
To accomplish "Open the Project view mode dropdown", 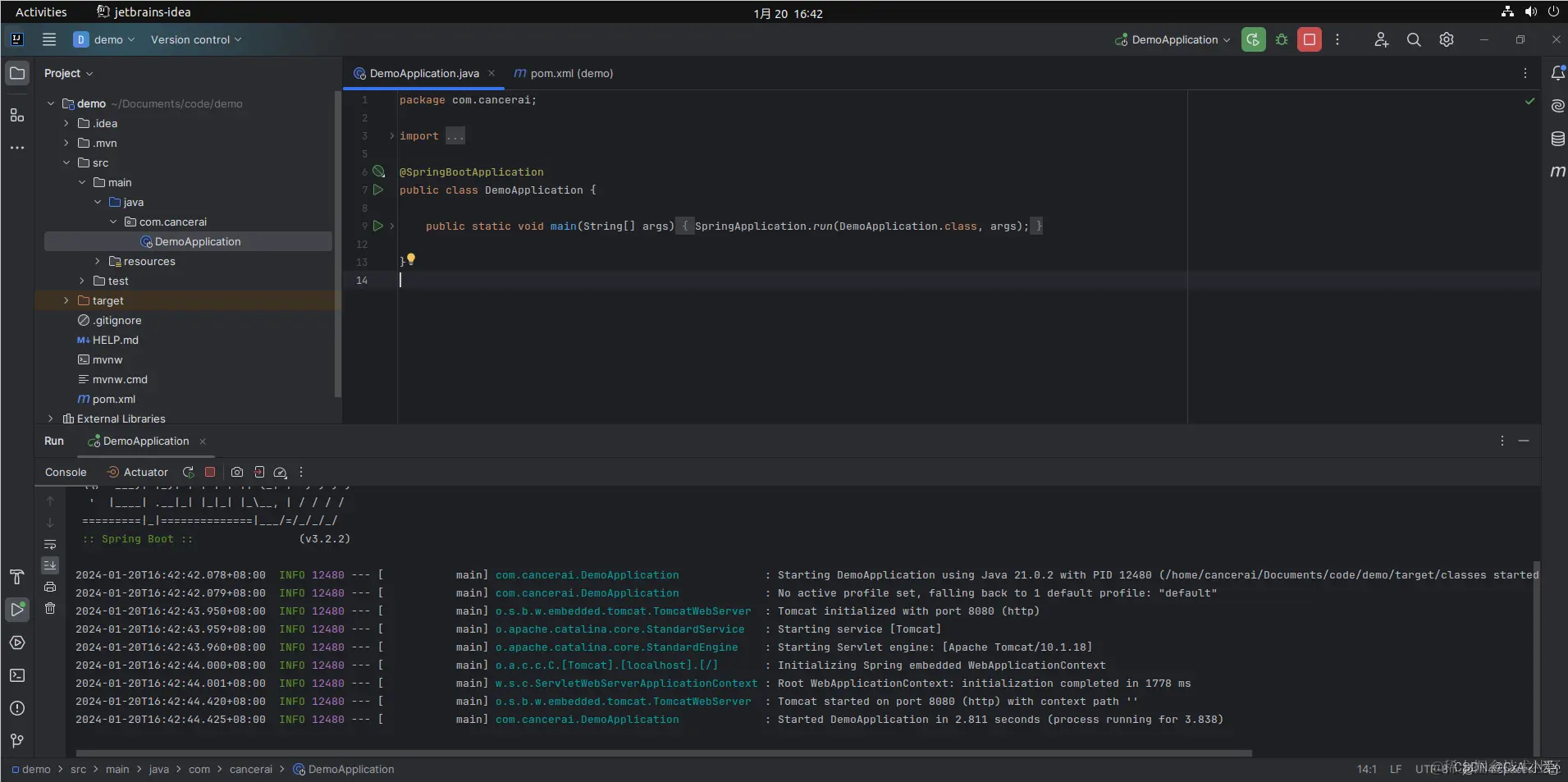I will [x=69, y=73].
